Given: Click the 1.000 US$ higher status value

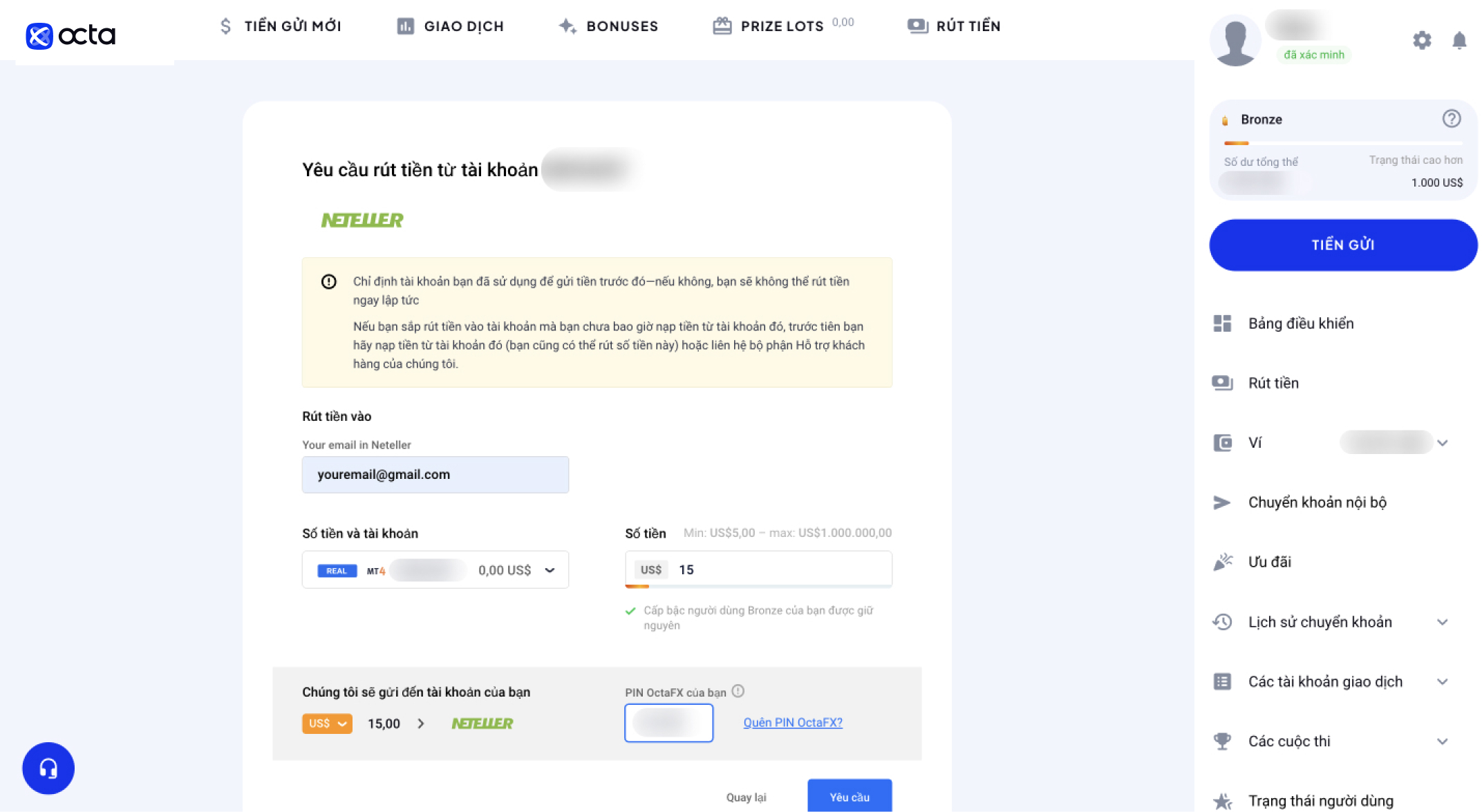Looking at the screenshot, I should pos(1437,182).
